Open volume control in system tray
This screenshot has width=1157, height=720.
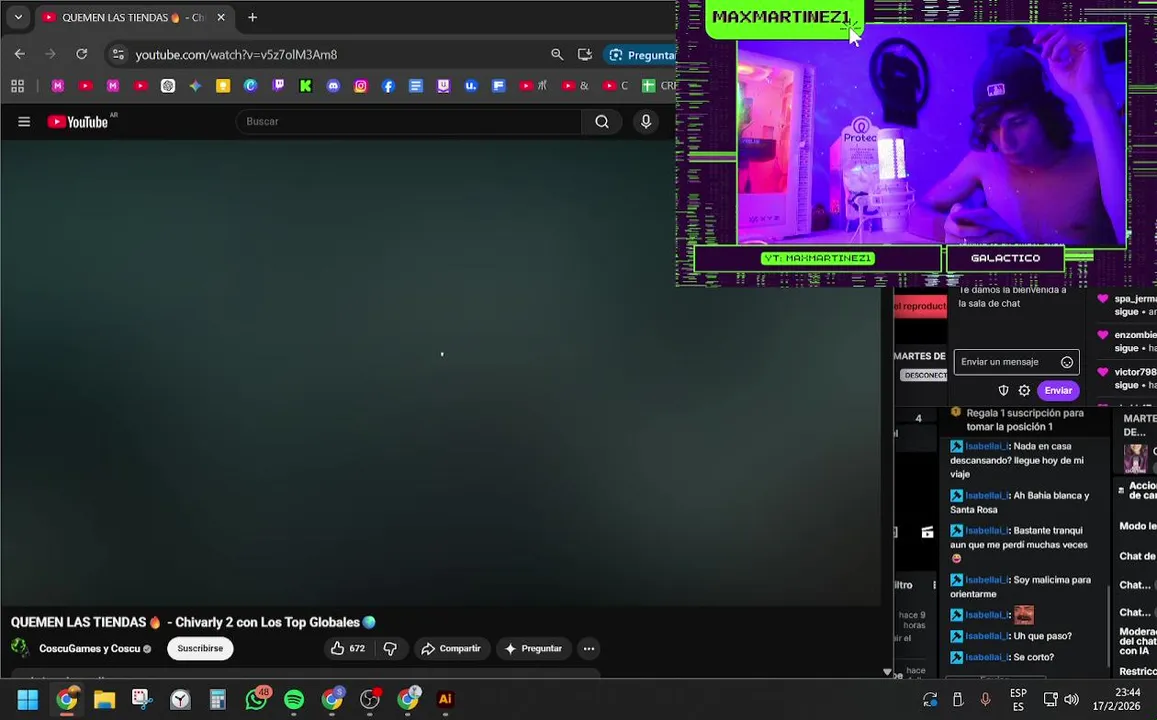pyautogui.click(x=1071, y=699)
